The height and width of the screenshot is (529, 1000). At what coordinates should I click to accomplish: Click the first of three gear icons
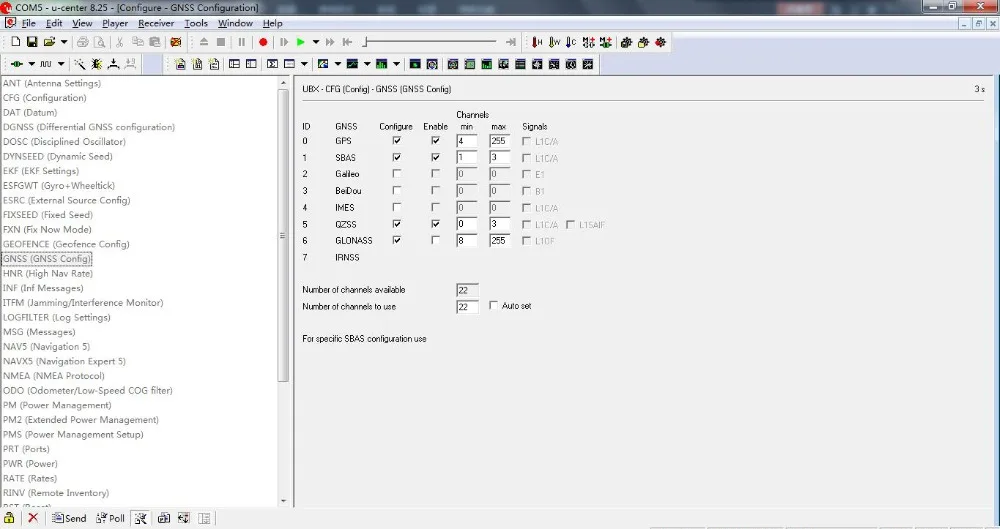coord(626,42)
